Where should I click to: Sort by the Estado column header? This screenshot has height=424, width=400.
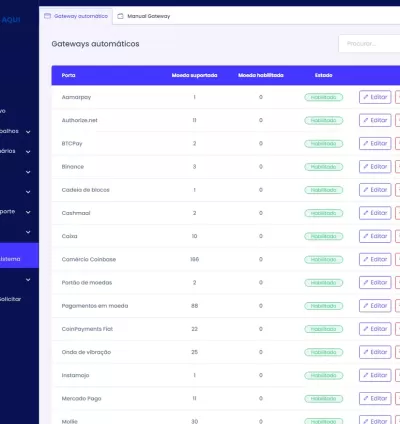coord(324,75)
